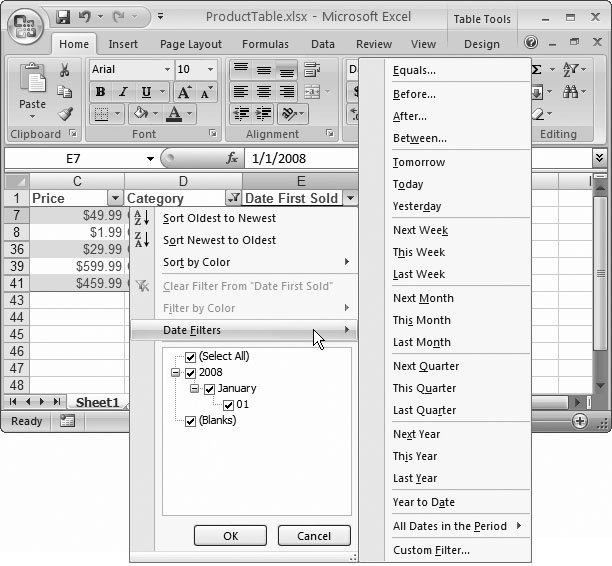Open the Price column filter dropdown
This screenshot has width=612, height=566.
(x=114, y=198)
